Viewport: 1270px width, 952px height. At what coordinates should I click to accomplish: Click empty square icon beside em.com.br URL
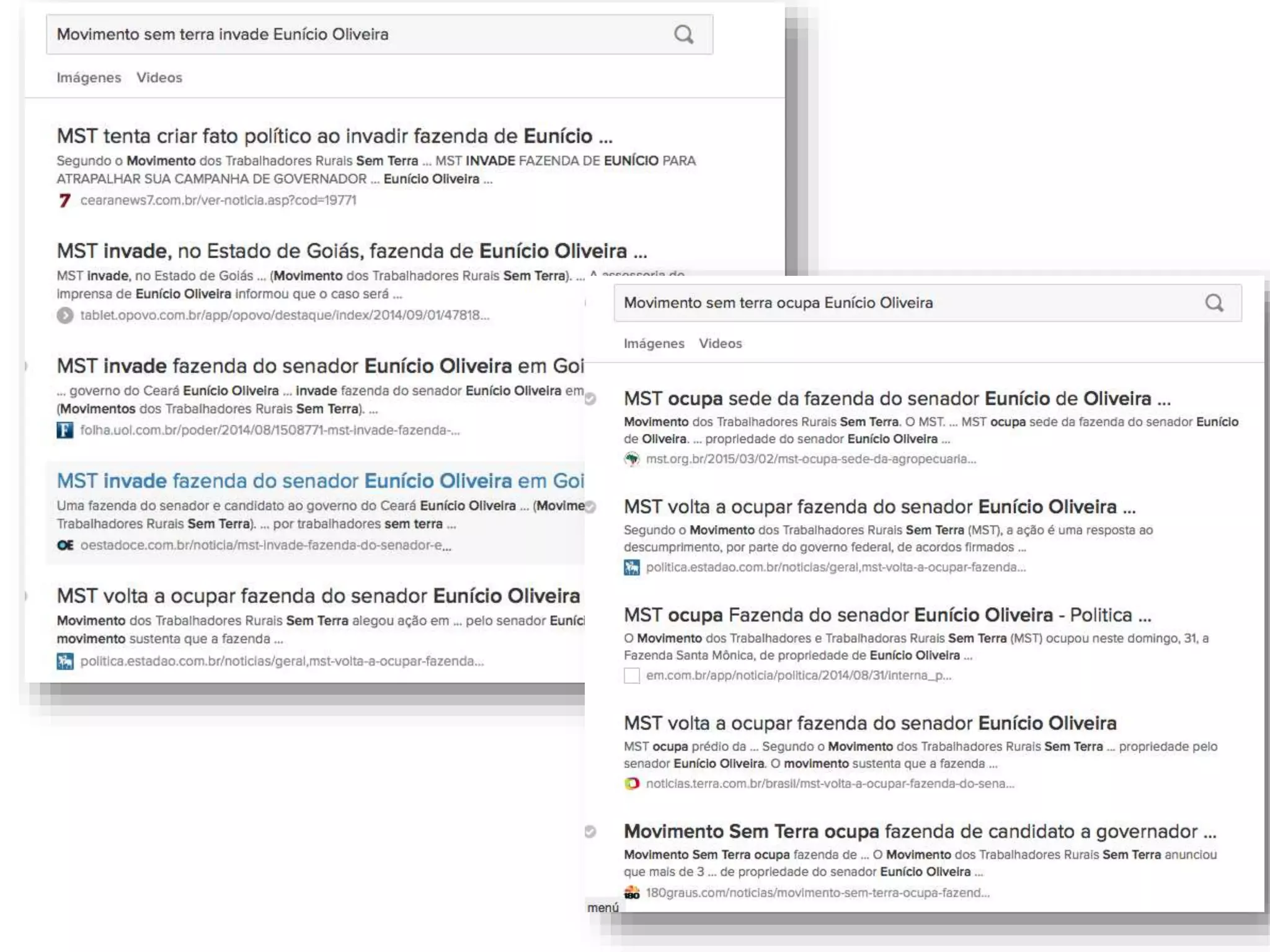coord(631,676)
